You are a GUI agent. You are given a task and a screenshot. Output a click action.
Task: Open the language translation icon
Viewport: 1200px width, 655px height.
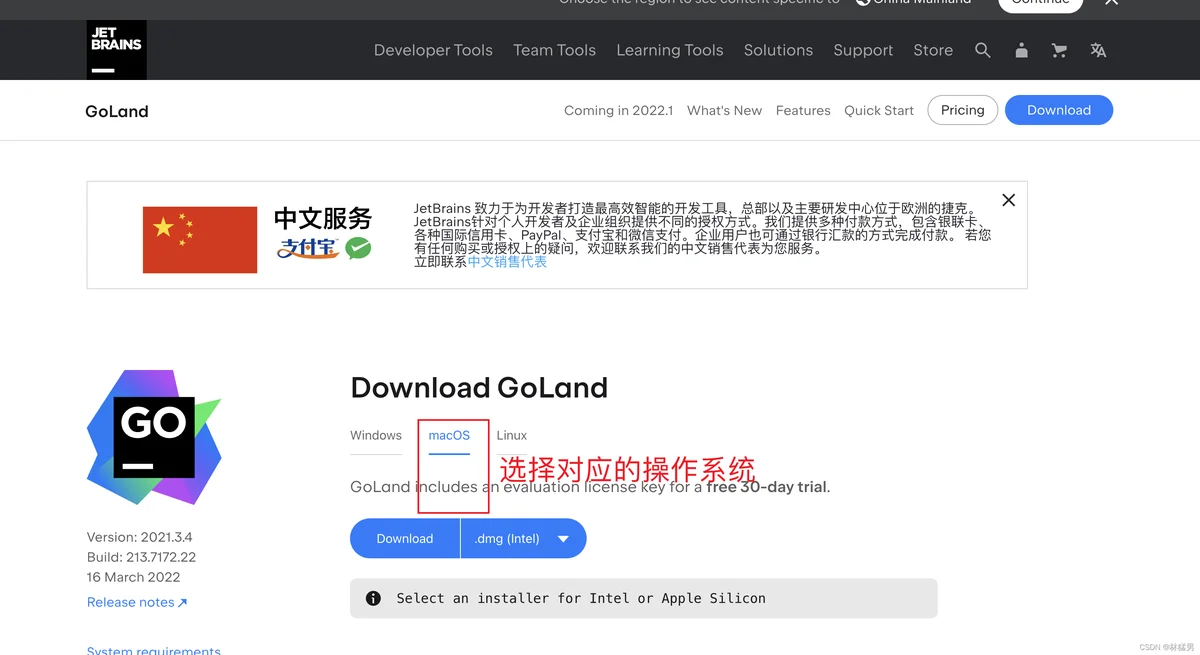[x=1098, y=50]
